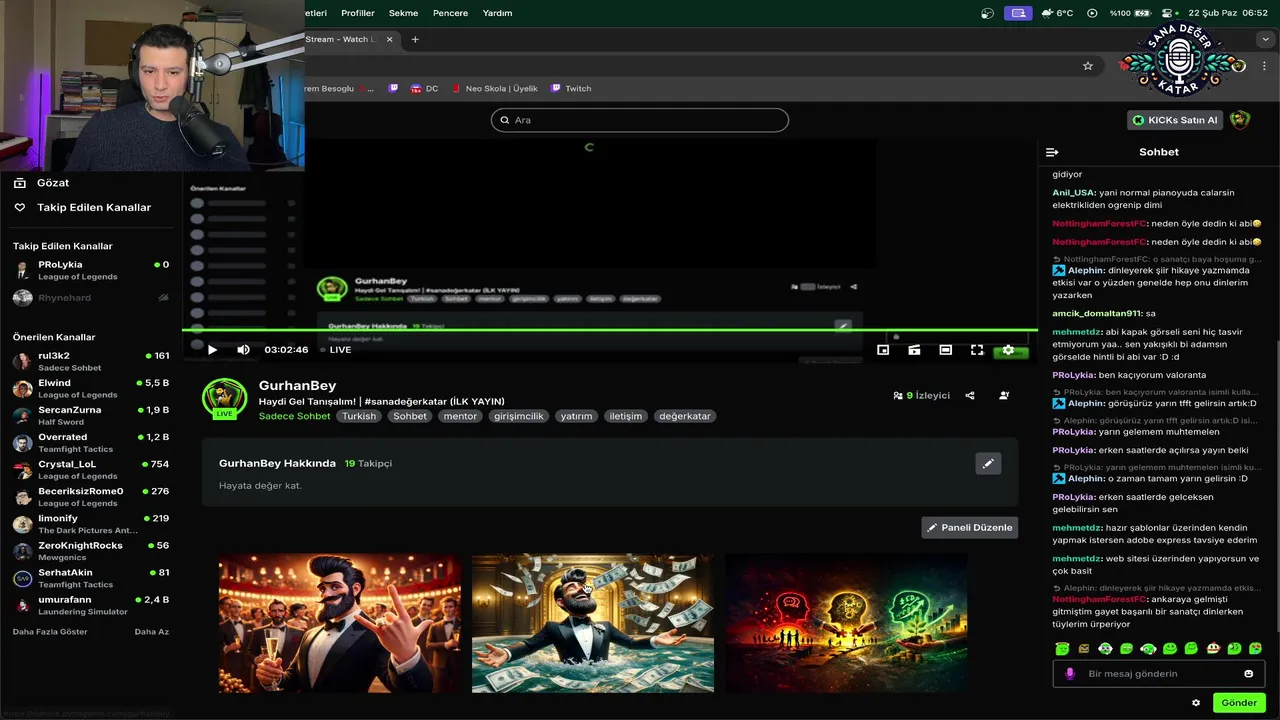Open the Pencere menu in the menu bar

click(450, 13)
